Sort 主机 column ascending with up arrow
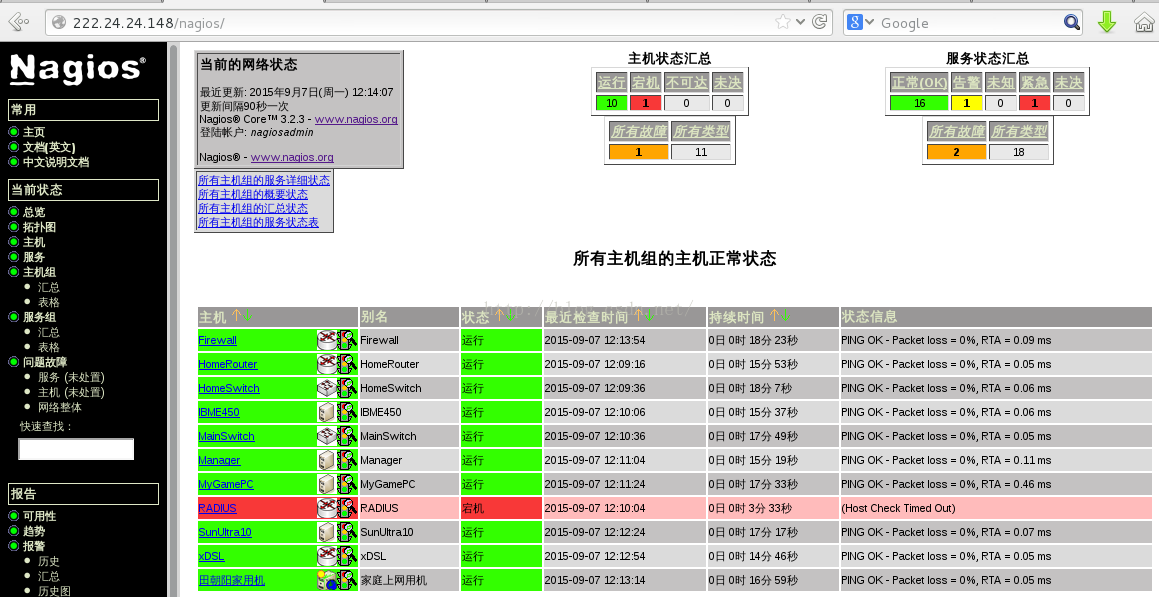The image size is (1159, 597). pos(237,316)
